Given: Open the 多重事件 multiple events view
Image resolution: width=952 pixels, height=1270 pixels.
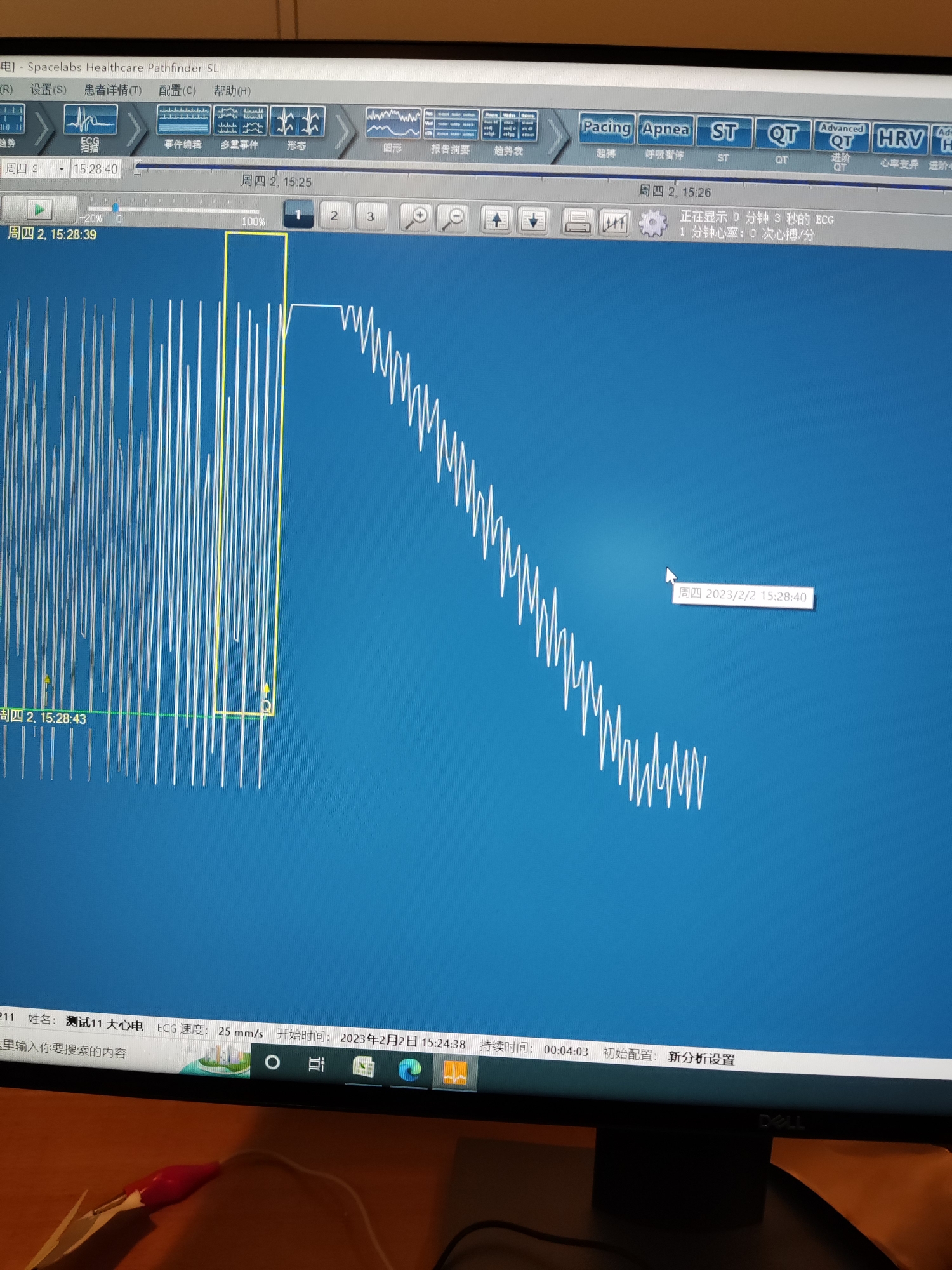Looking at the screenshot, I should point(240,129).
